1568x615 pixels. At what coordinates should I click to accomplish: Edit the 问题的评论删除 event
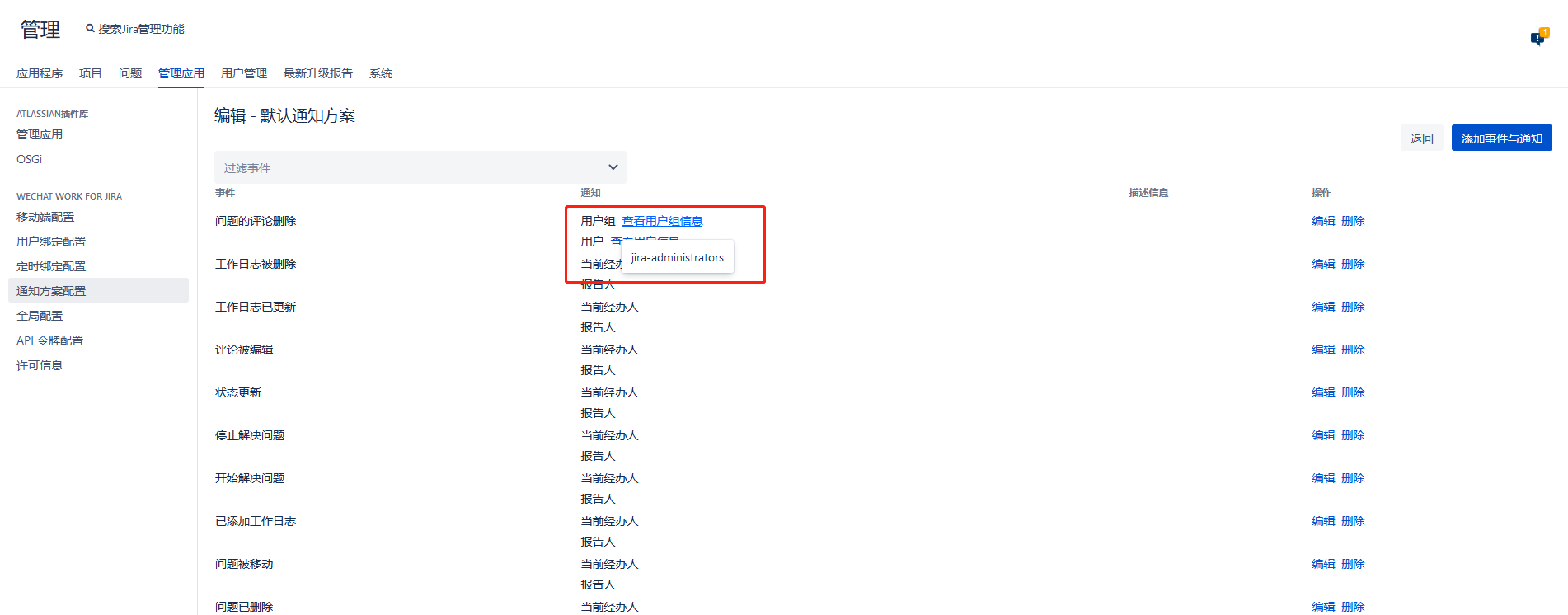tap(1322, 221)
